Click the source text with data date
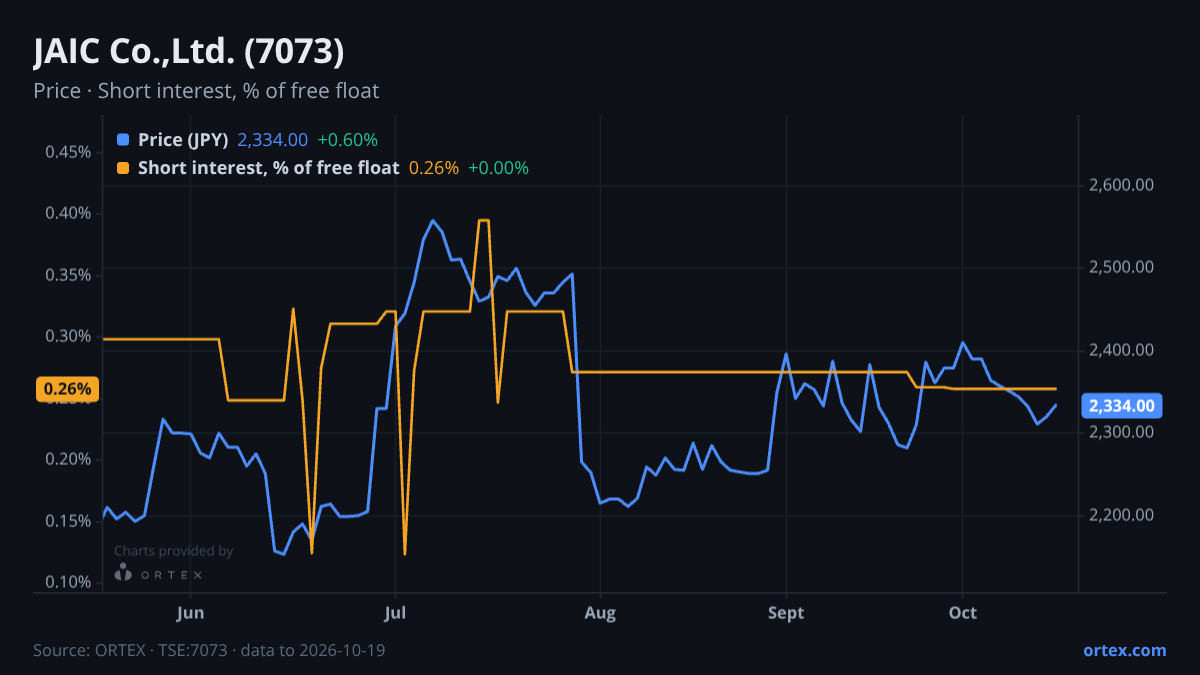Screen dimensions: 1200x675 click(x=209, y=650)
